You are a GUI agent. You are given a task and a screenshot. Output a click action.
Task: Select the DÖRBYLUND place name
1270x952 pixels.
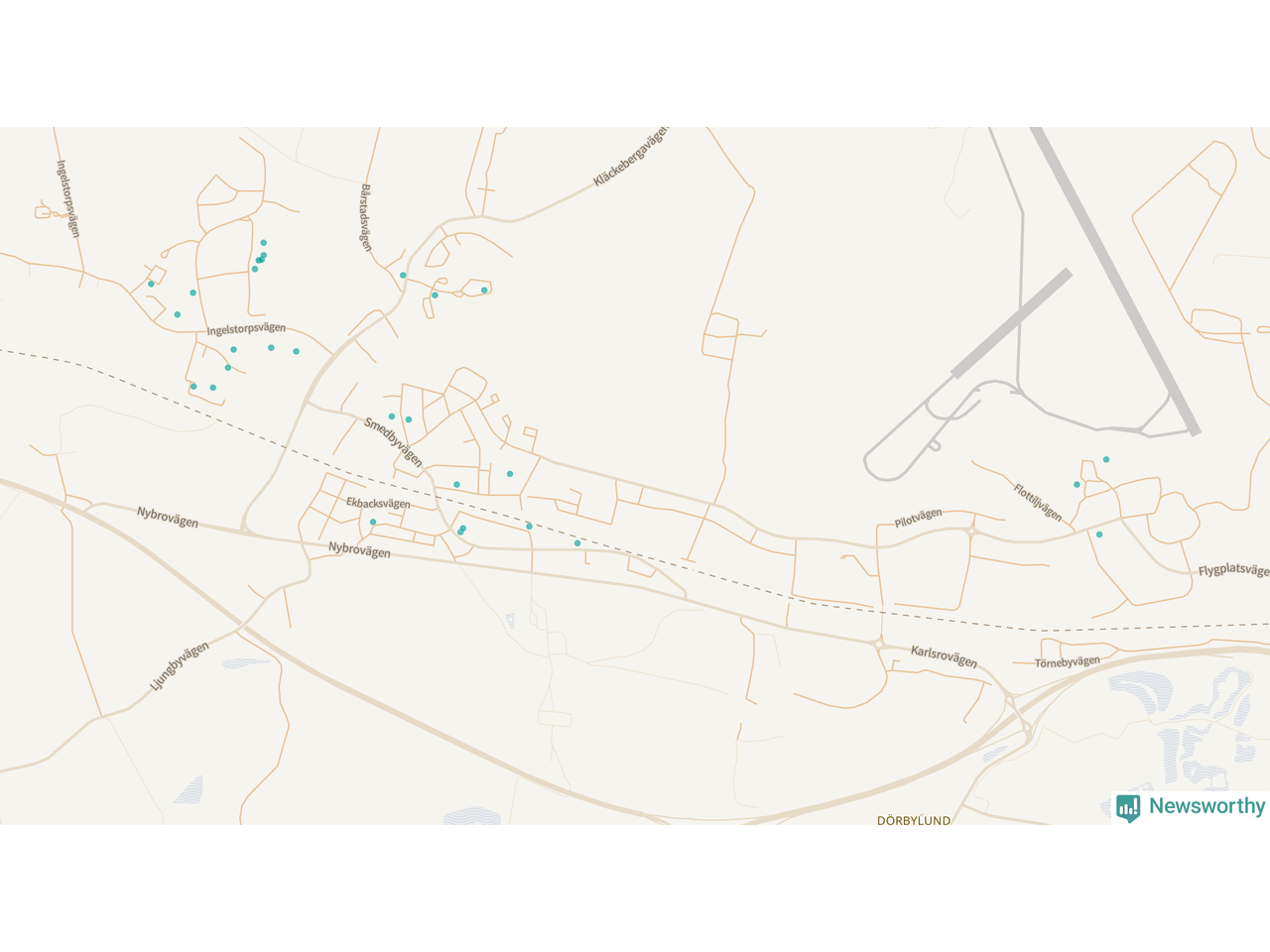(914, 820)
